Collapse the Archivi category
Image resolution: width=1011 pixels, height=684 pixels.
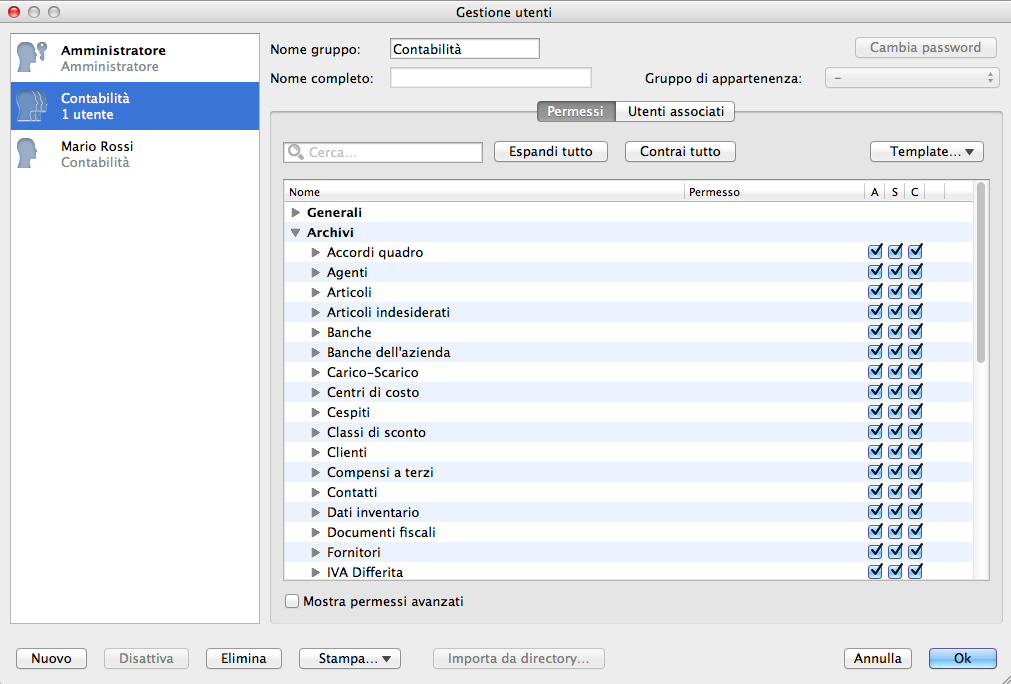[295, 233]
